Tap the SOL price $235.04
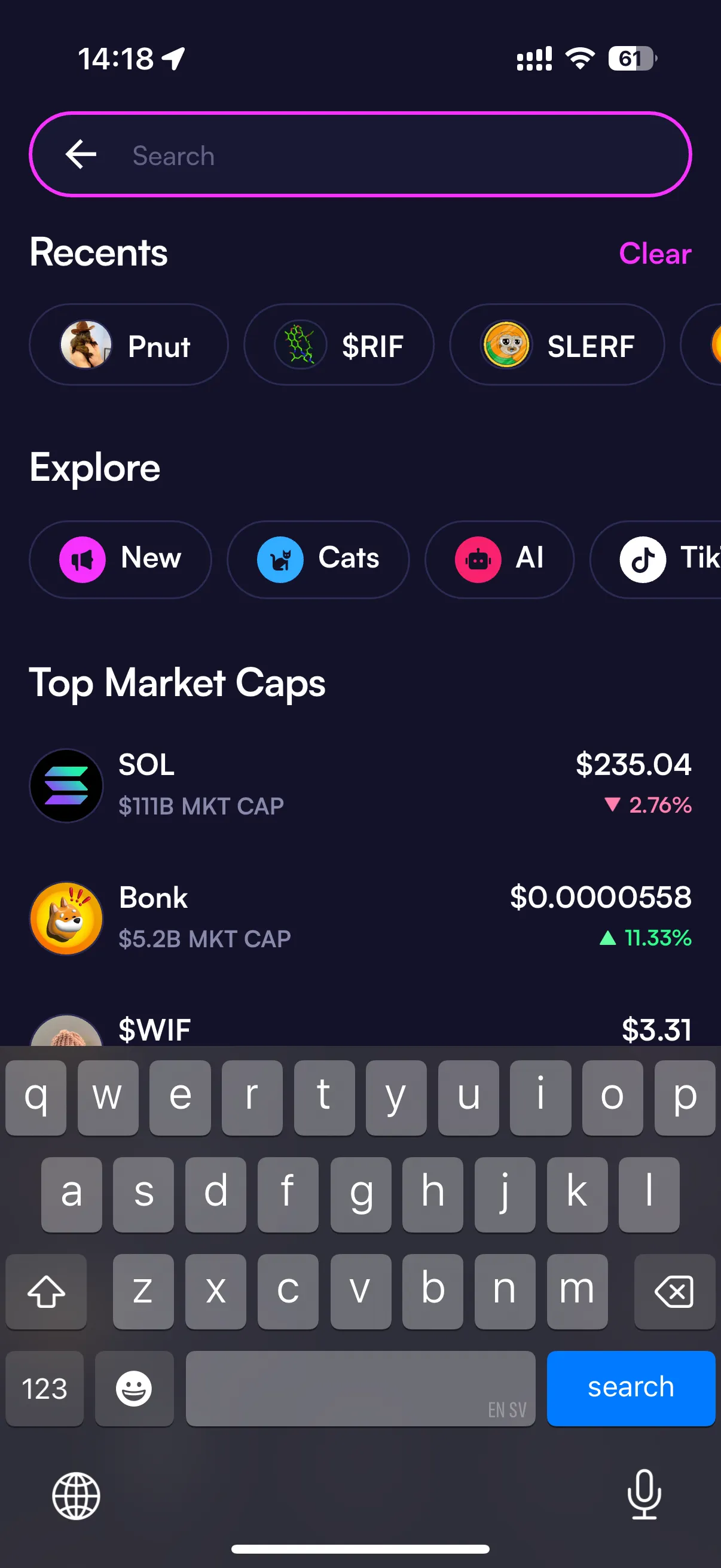The height and width of the screenshot is (1568, 721). 633,764
